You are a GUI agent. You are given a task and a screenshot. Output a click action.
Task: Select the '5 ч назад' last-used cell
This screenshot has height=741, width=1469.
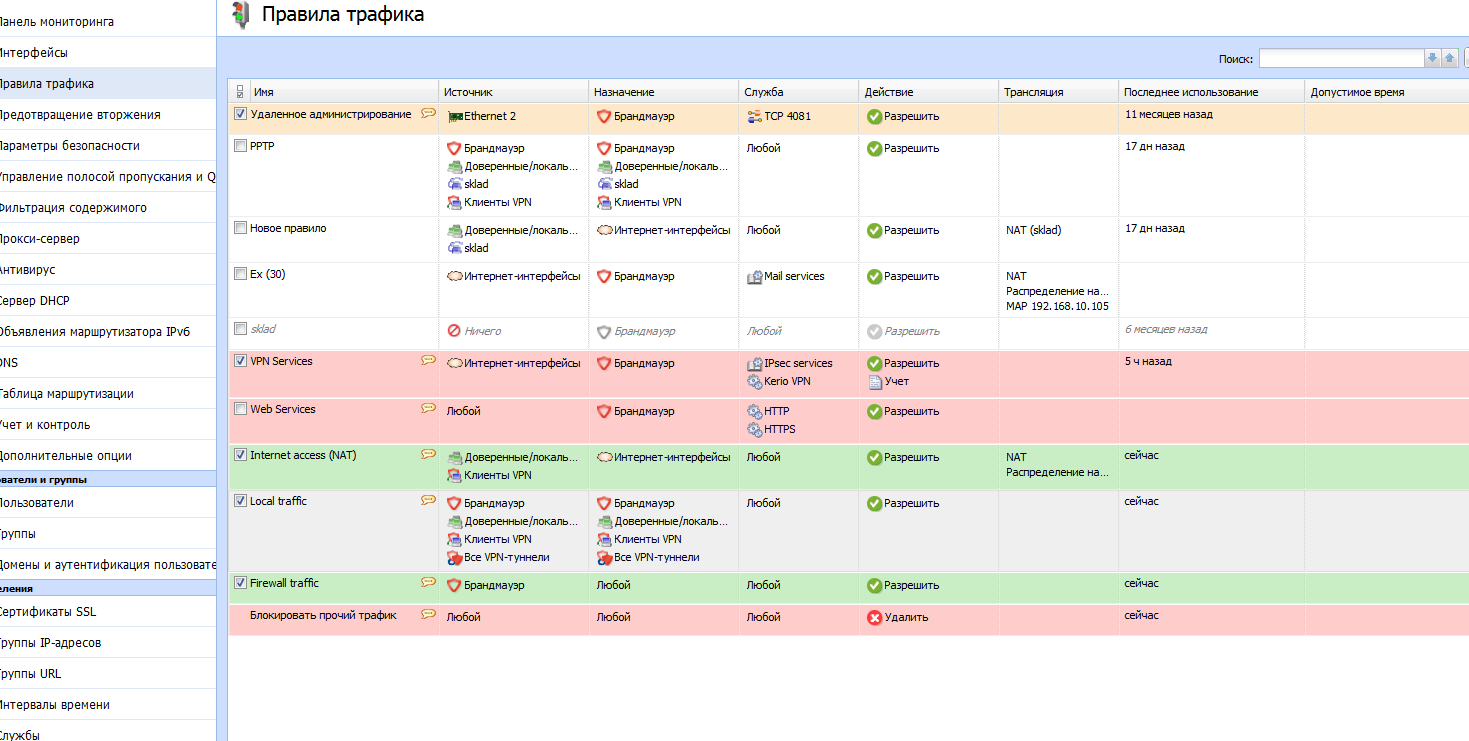(x=1148, y=361)
